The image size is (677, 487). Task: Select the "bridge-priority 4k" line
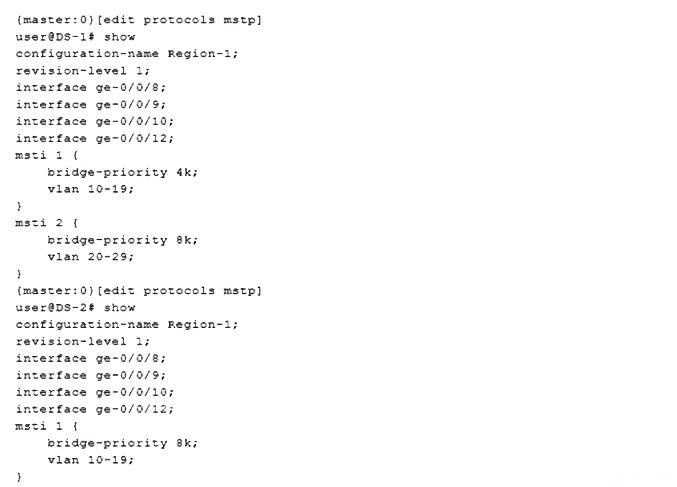[x=122, y=172]
